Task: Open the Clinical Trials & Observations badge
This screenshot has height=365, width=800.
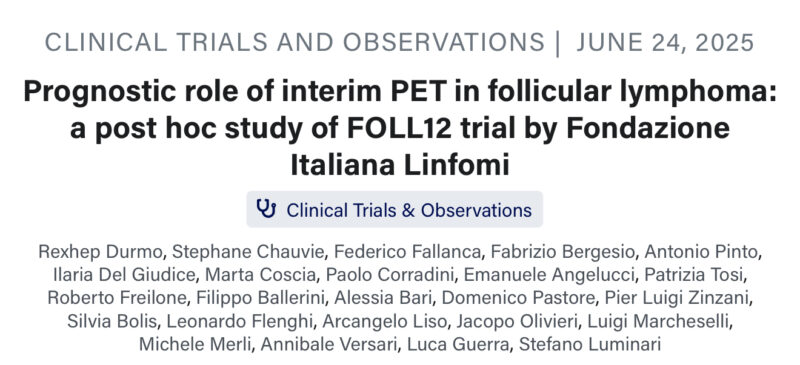Action: [x=394, y=209]
